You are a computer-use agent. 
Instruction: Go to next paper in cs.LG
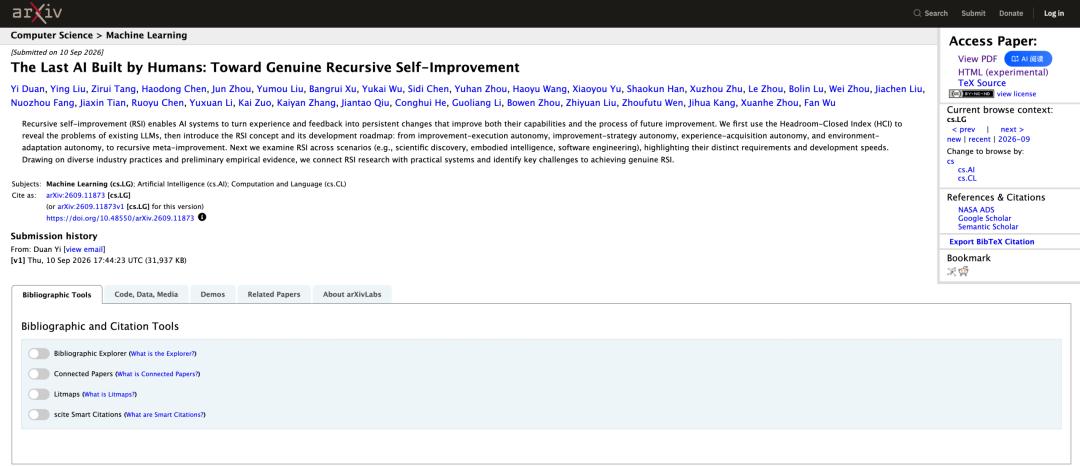[1012, 129]
